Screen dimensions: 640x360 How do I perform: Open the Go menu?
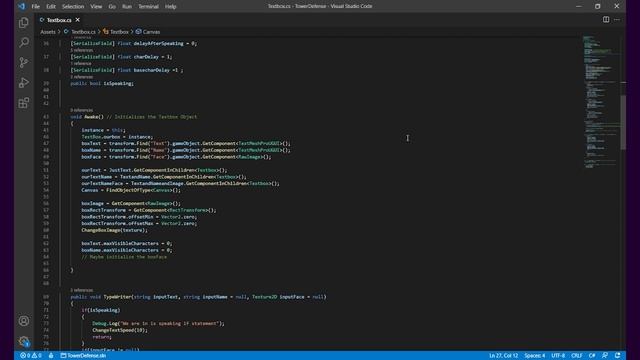pyautogui.click(x=112, y=7)
